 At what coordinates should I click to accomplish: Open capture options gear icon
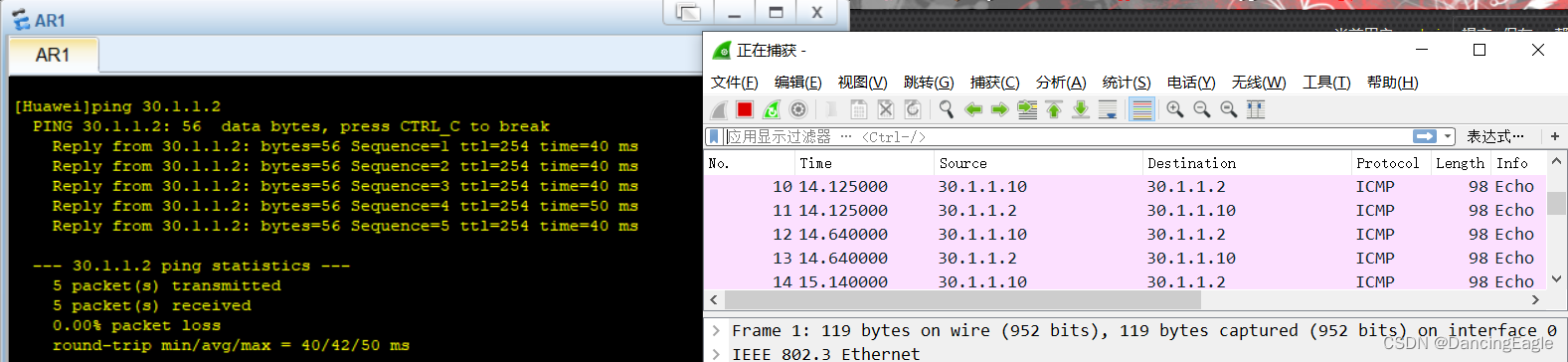(x=798, y=109)
